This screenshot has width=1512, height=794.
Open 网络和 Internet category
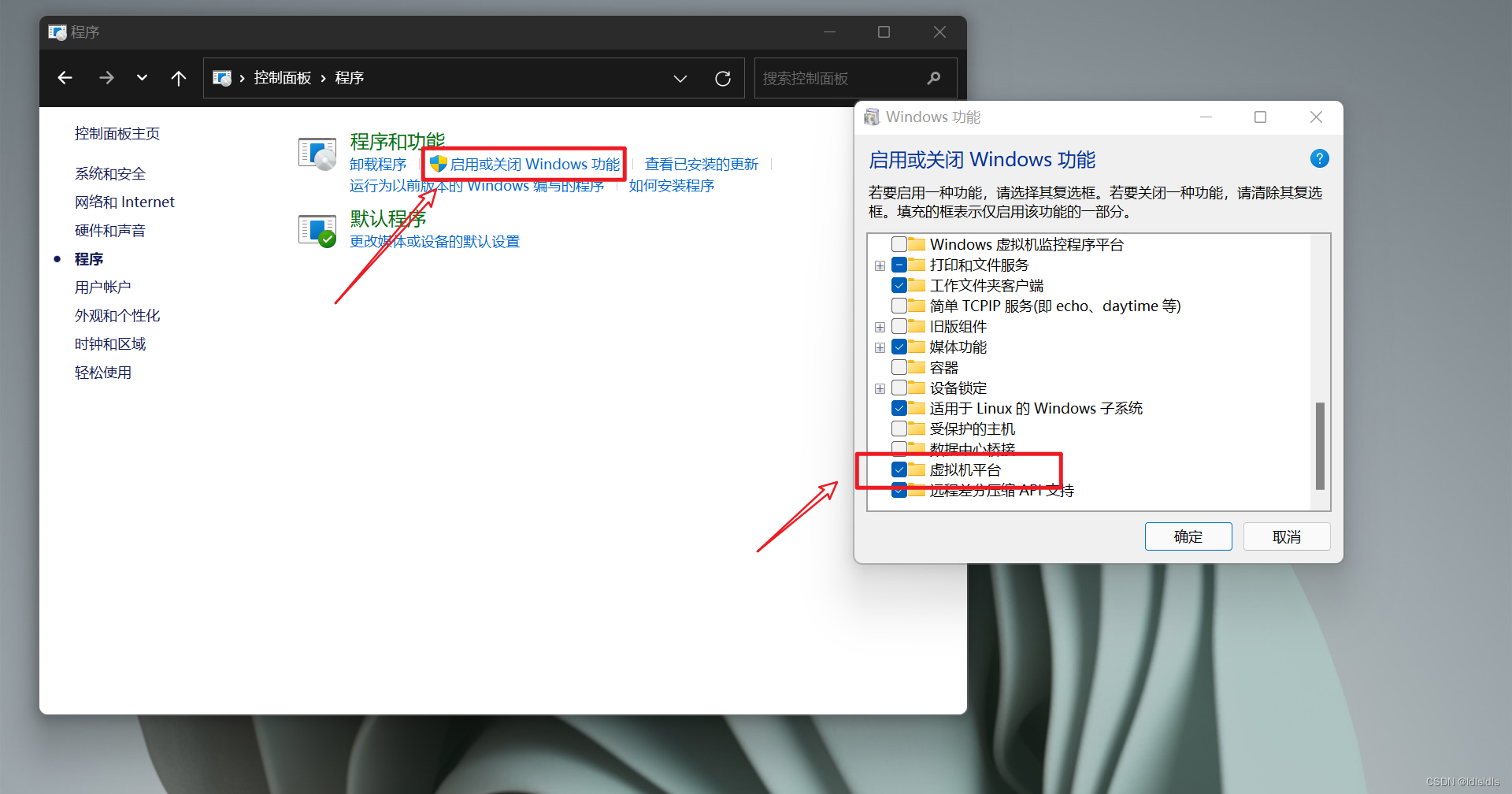coord(124,202)
